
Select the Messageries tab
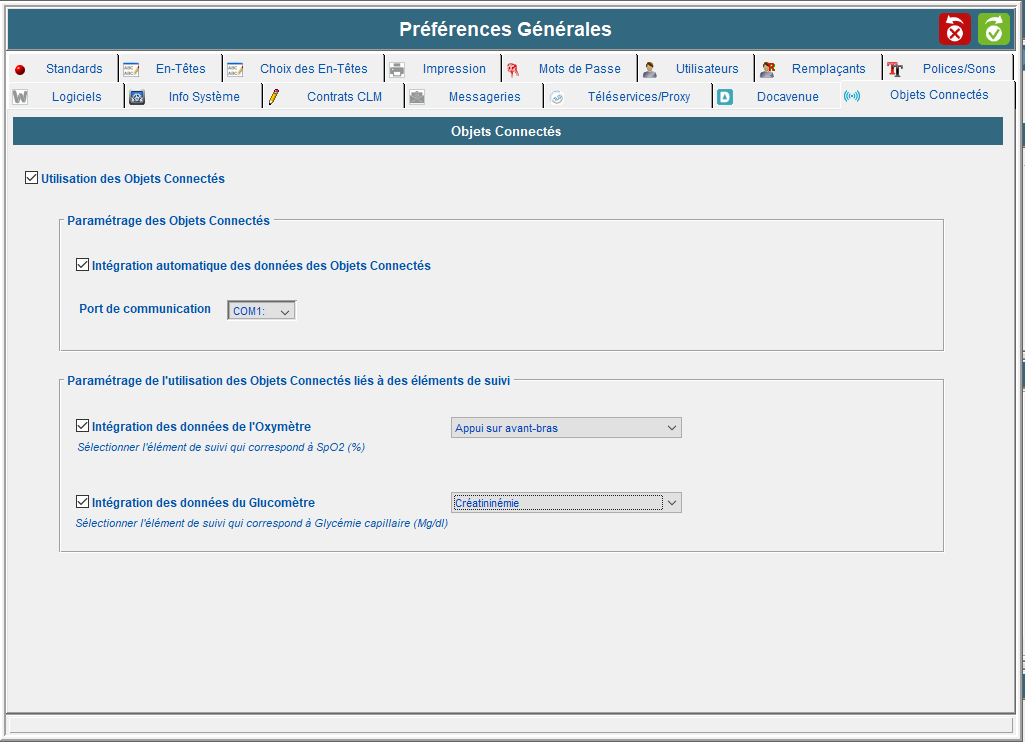pos(484,97)
